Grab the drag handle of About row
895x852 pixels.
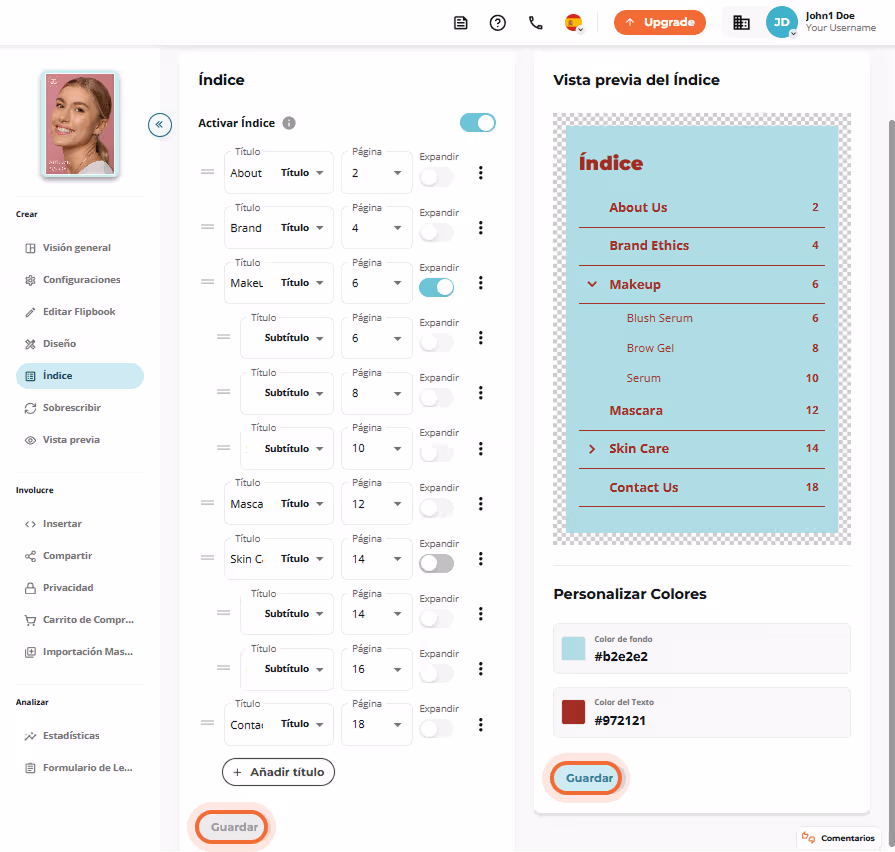click(208, 172)
